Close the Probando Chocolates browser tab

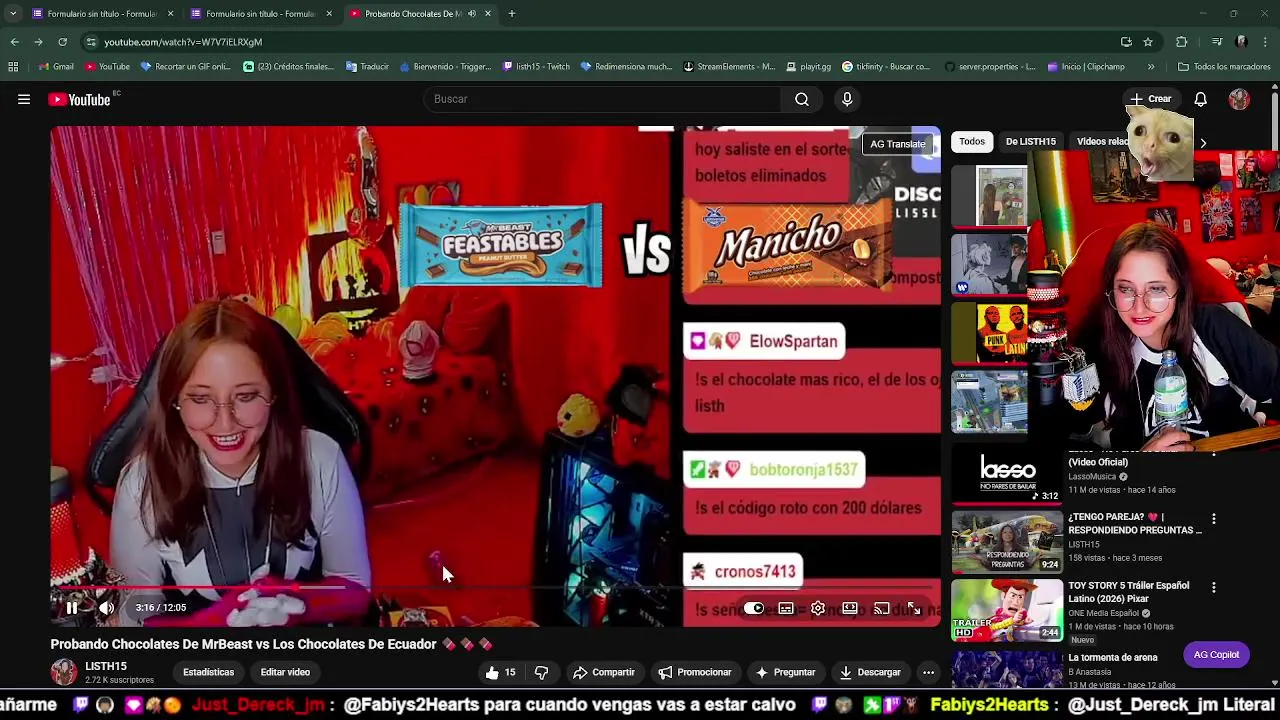(488, 14)
